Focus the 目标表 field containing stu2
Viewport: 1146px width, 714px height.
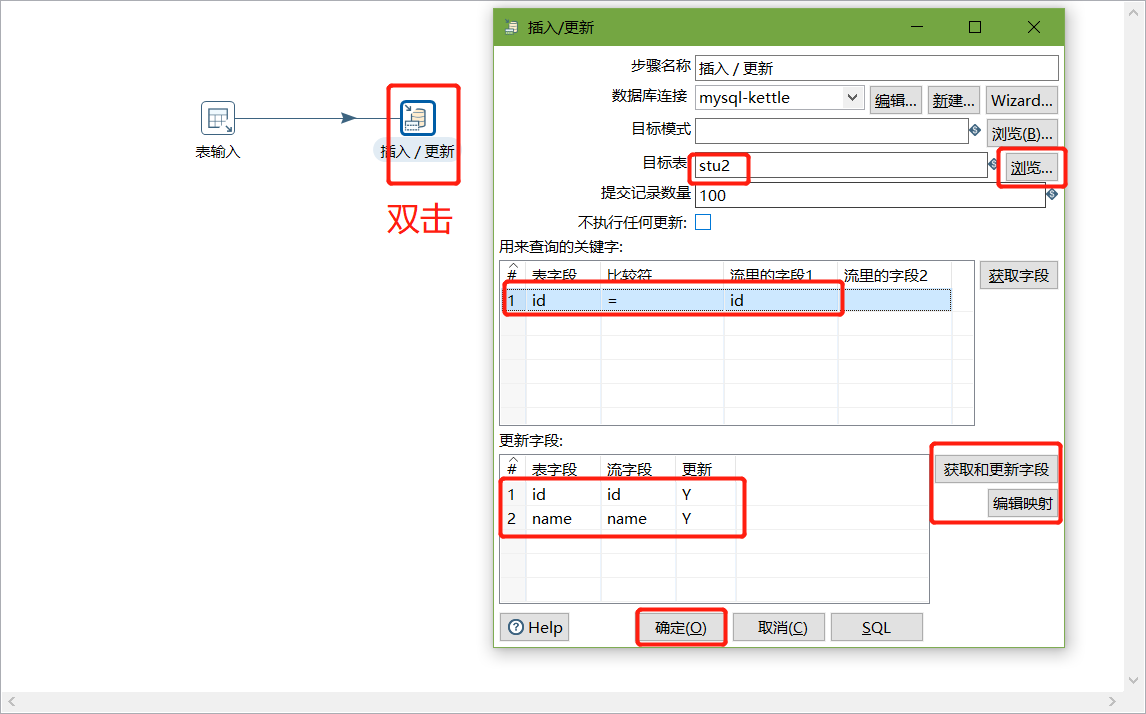840,165
